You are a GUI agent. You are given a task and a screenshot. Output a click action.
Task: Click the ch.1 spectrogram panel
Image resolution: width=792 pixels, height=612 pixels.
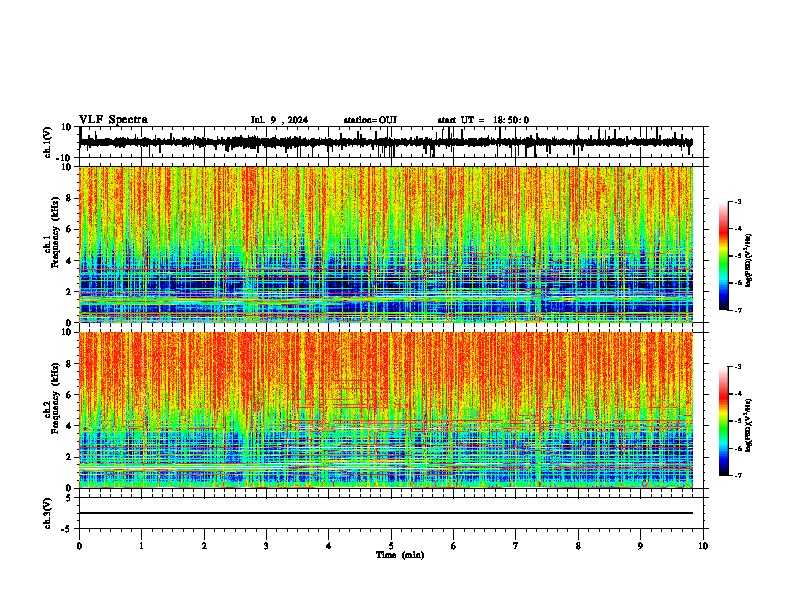(386, 244)
